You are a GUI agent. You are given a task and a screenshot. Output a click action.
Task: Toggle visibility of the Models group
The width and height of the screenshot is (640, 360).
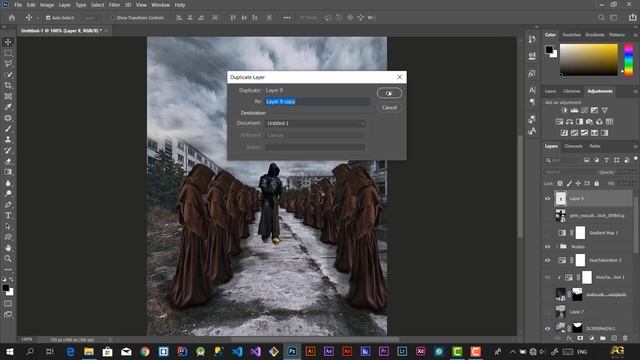click(x=548, y=247)
